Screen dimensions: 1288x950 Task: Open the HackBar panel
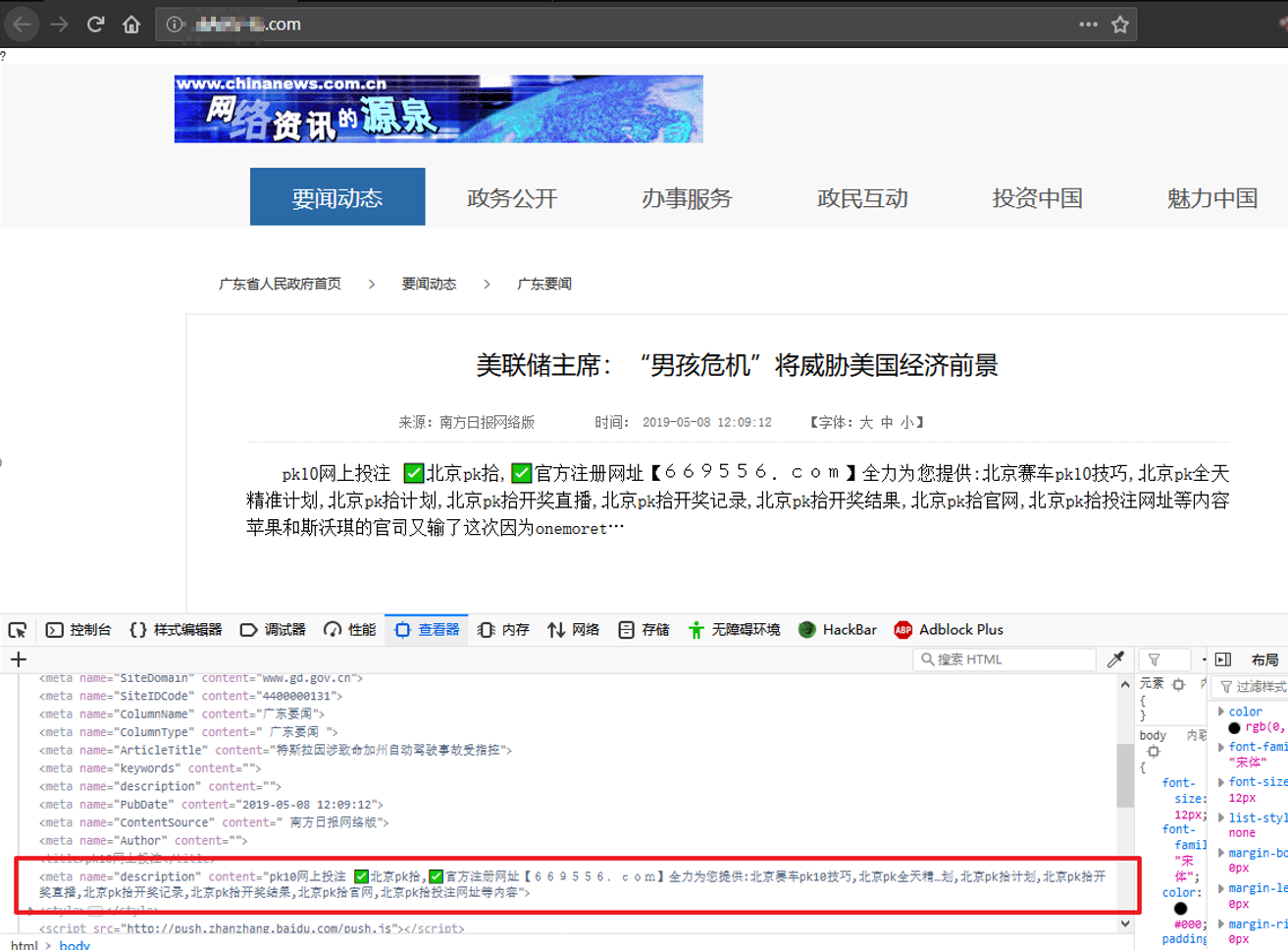coord(838,630)
